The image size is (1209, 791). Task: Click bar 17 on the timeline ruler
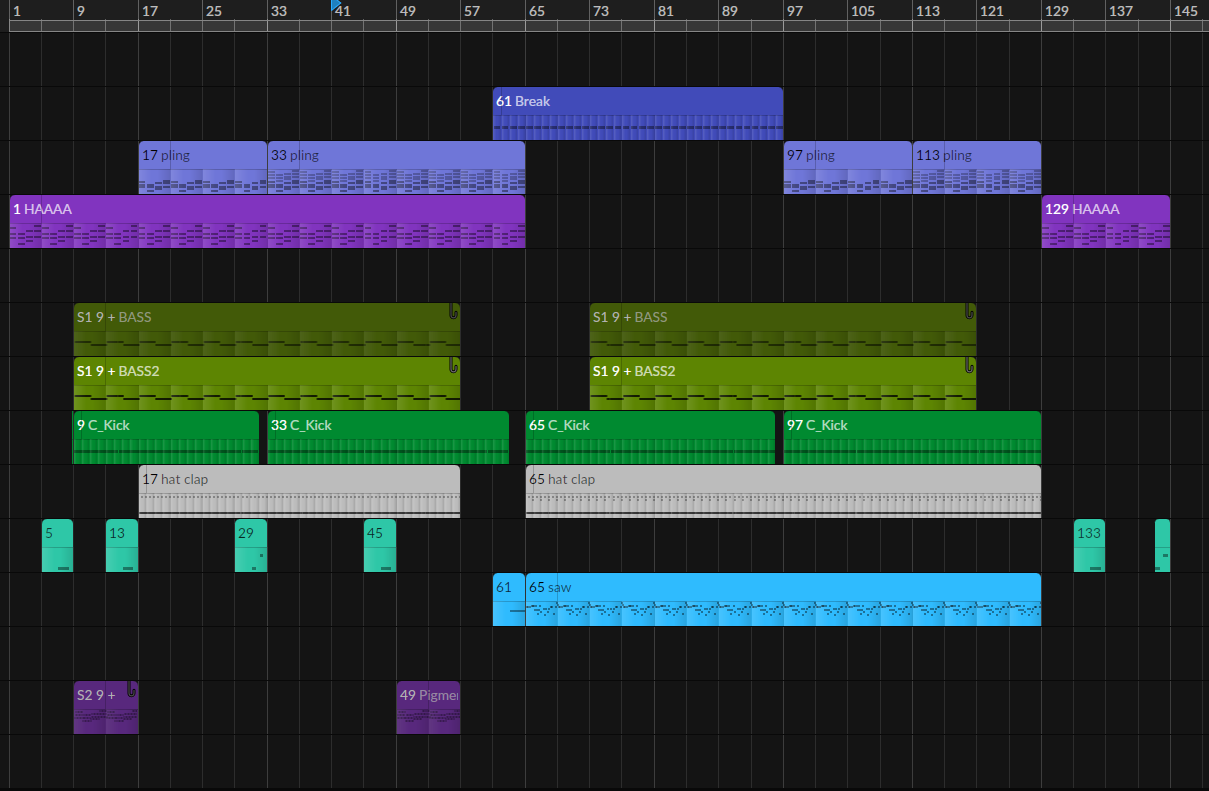pyautogui.click(x=149, y=11)
